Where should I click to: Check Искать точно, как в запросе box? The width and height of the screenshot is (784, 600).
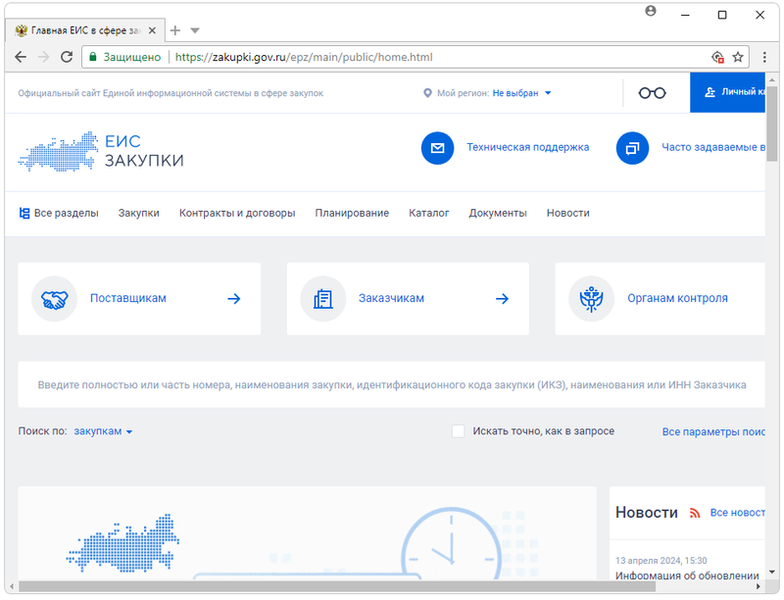pyautogui.click(x=458, y=432)
